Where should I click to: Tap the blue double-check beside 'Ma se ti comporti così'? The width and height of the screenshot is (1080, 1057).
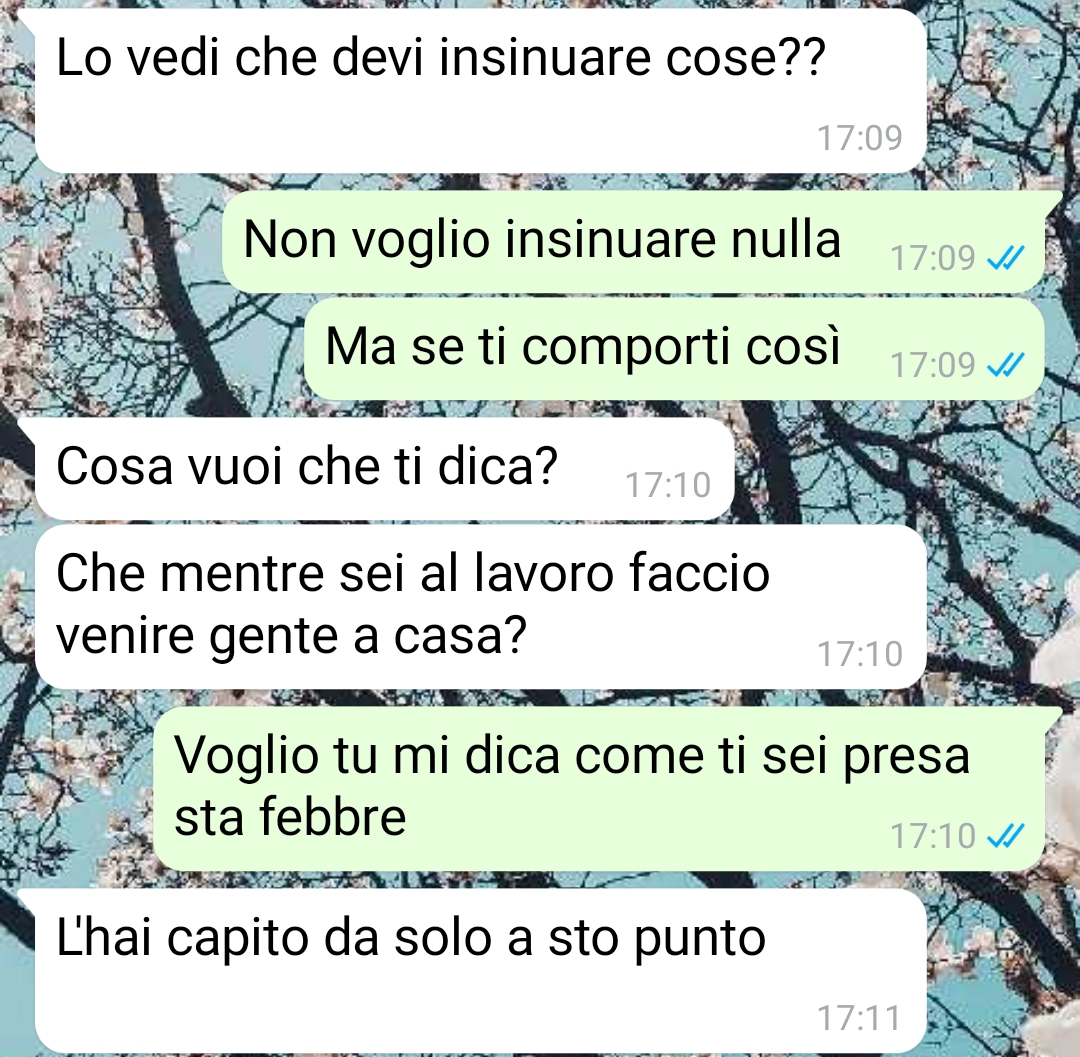(1006, 365)
